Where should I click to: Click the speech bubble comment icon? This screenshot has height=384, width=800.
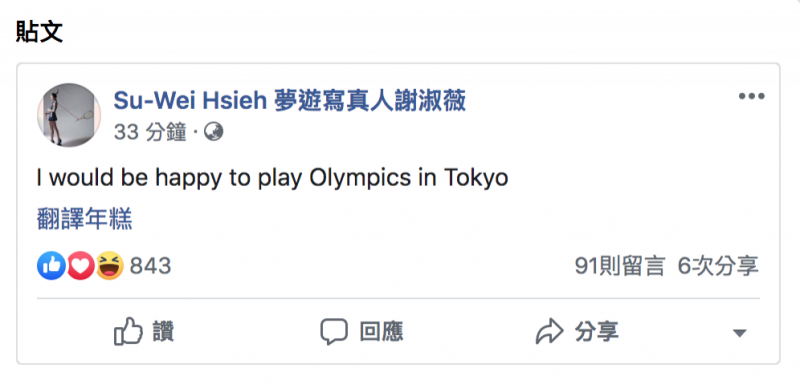pyautogui.click(x=334, y=331)
